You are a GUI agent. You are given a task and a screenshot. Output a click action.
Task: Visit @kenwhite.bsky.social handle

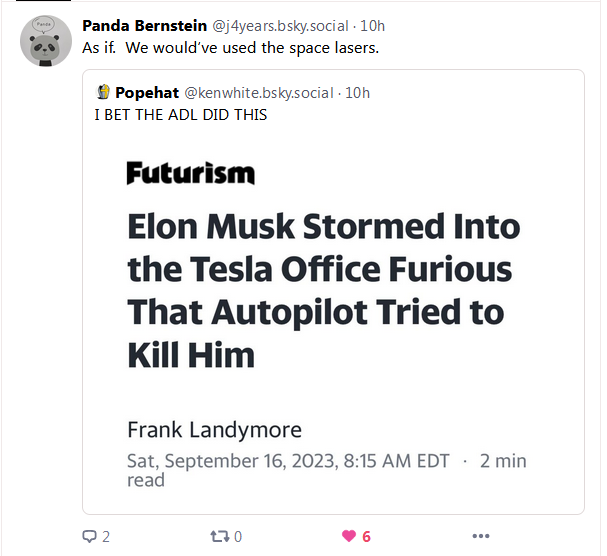coord(259,93)
